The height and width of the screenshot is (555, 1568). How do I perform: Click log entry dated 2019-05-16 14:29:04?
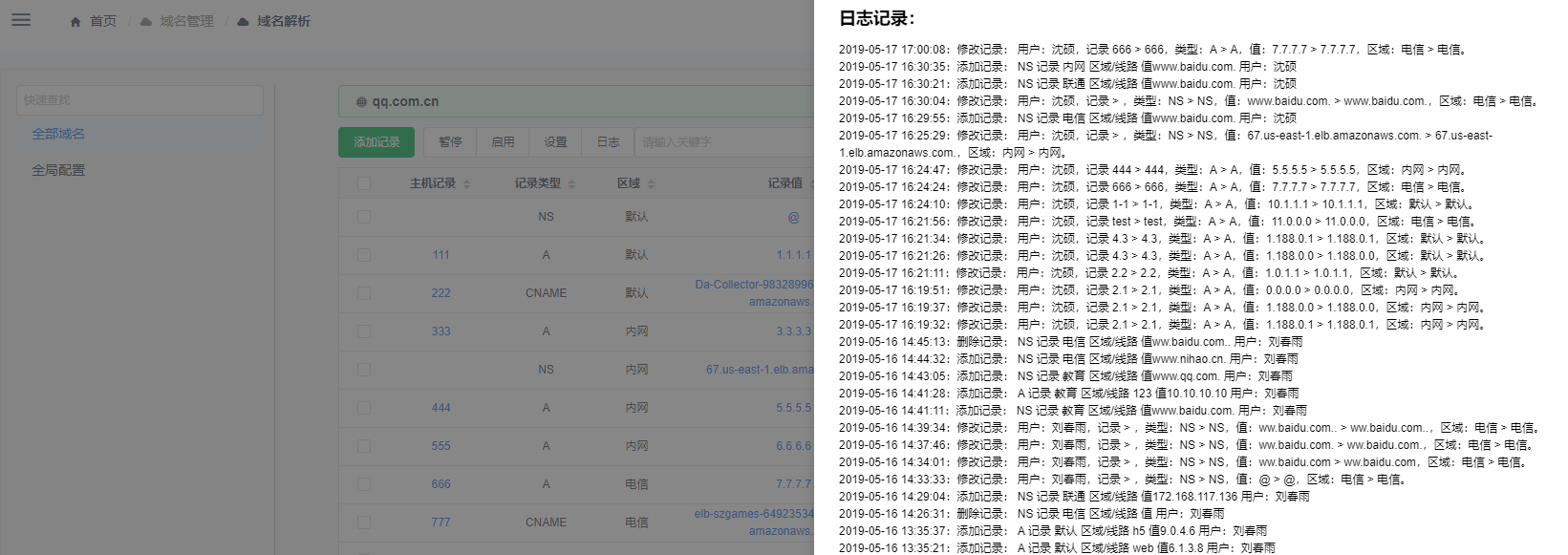(1074, 497)
